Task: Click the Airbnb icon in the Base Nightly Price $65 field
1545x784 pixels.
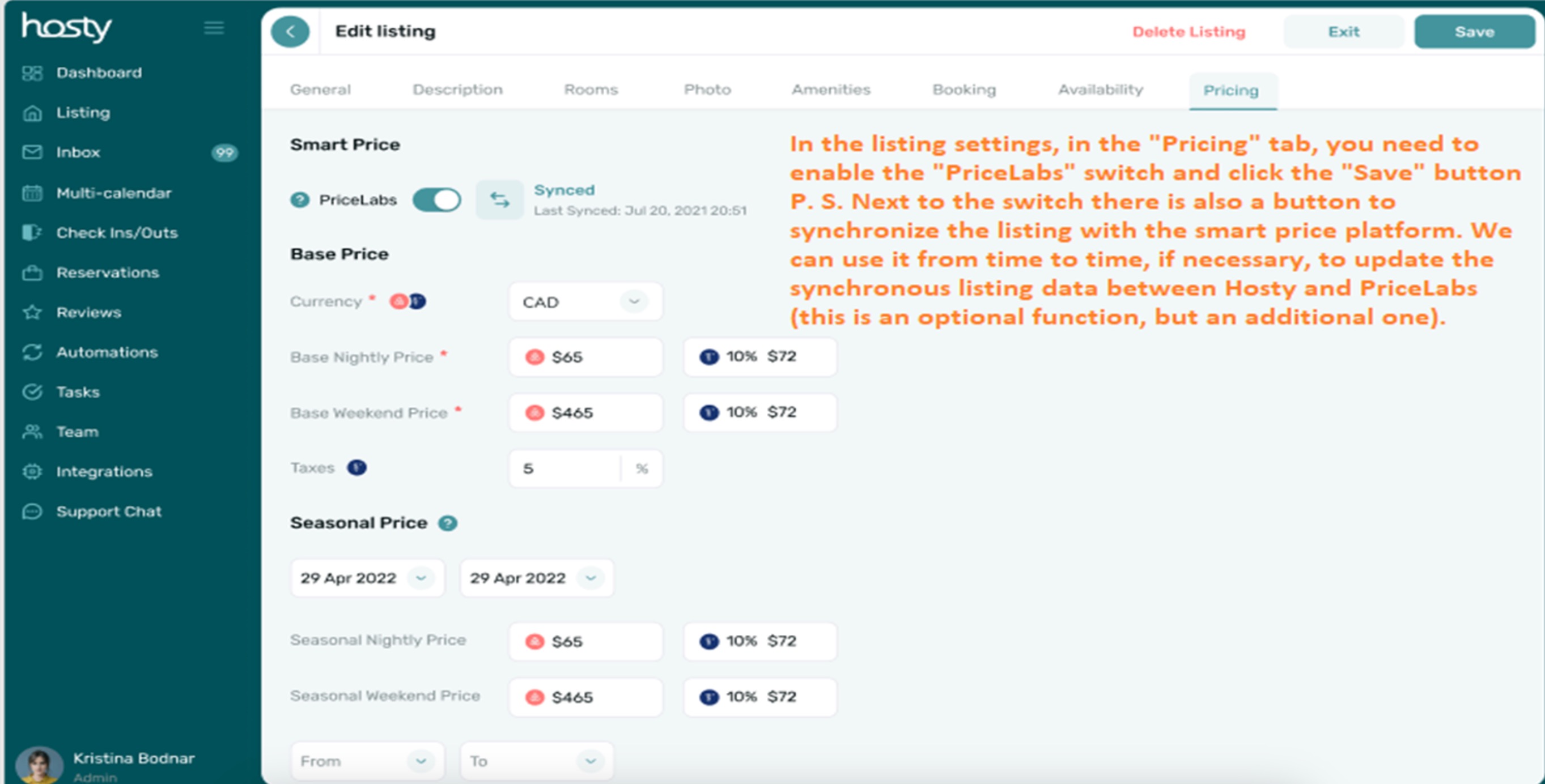Action: point(534,357)
